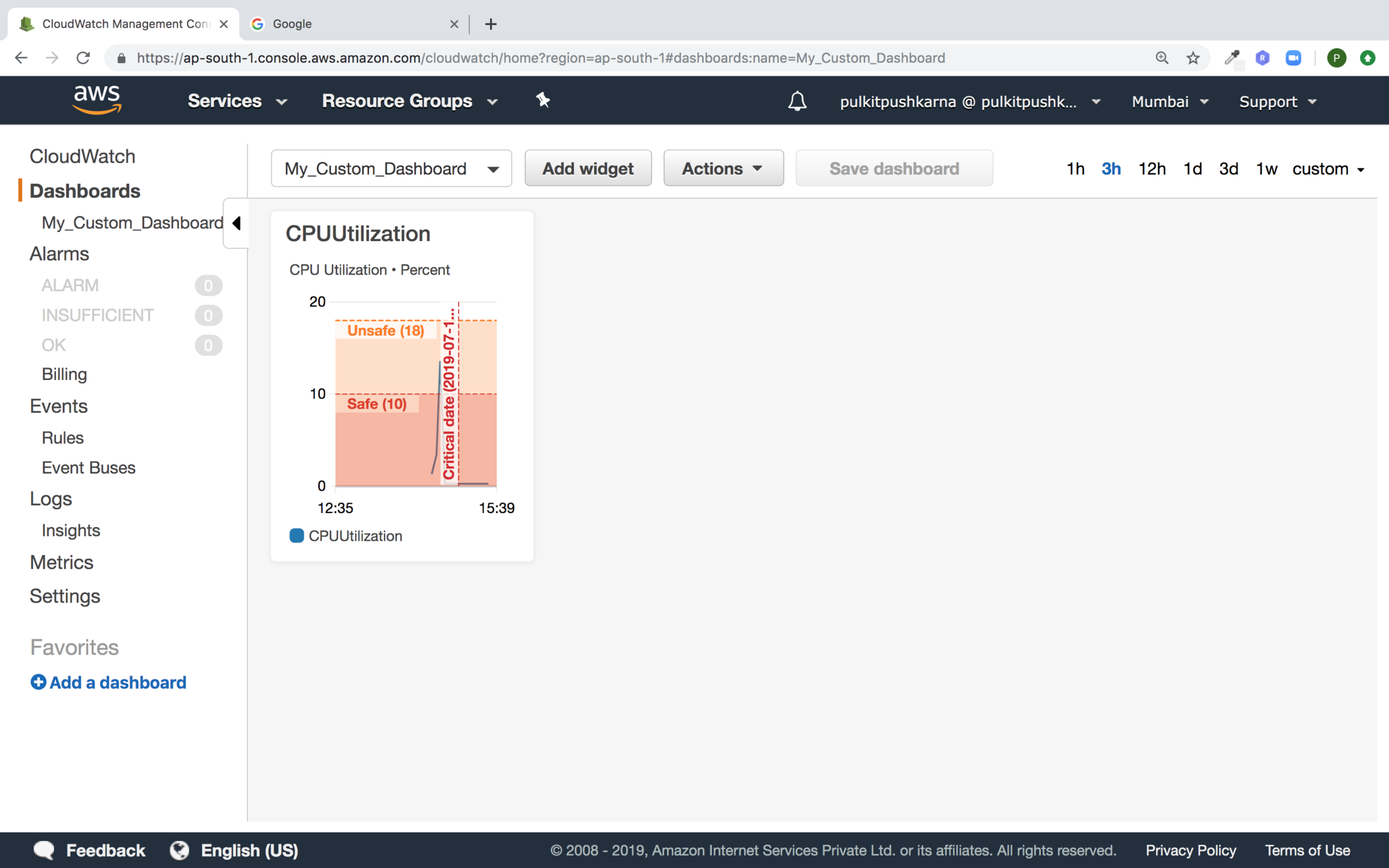Click the pushpin shortcut icon in navbar
The width and height of the screenshot is (1389, 868).
click(x=543, y=100)
